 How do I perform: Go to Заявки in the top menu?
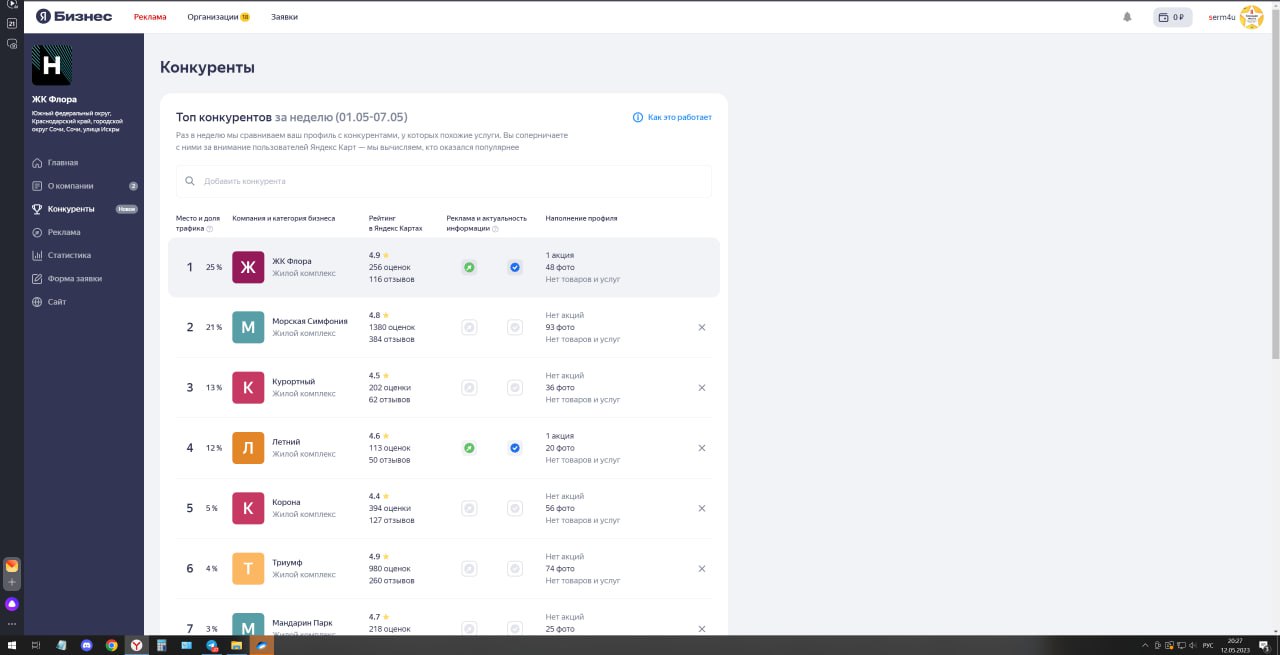point(284,17)
